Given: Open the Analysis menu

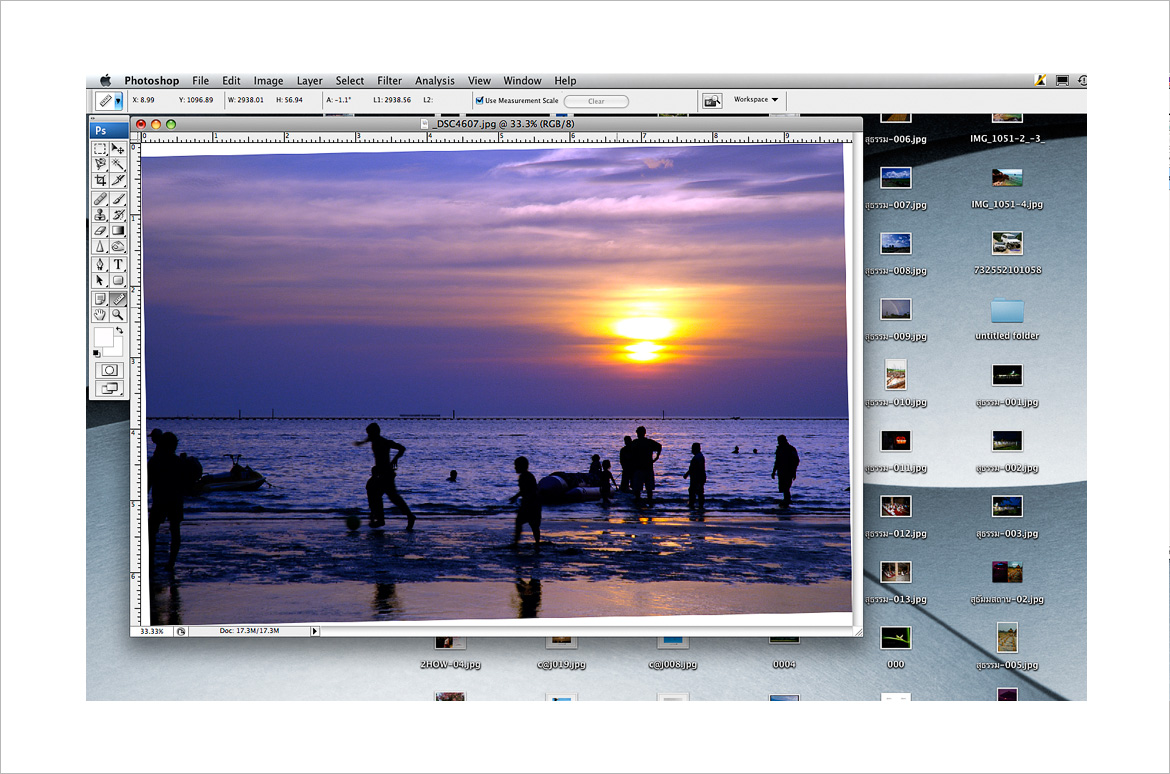Looking at the screenshot, I should pos(434,81).
